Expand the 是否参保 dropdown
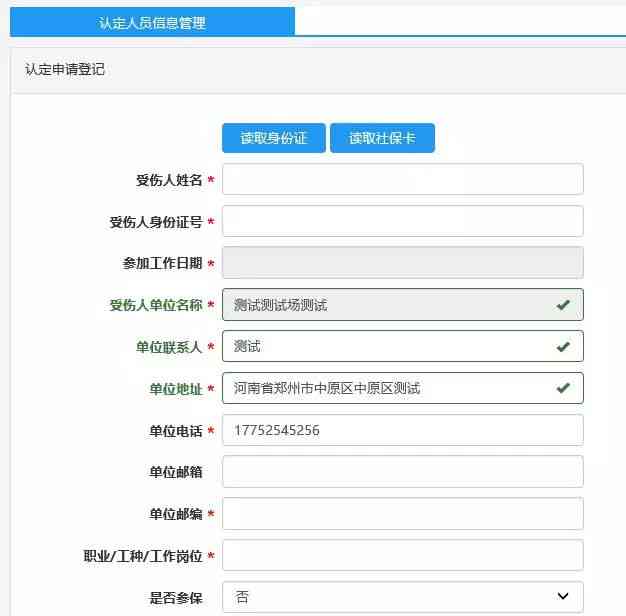 click(402, 597)
